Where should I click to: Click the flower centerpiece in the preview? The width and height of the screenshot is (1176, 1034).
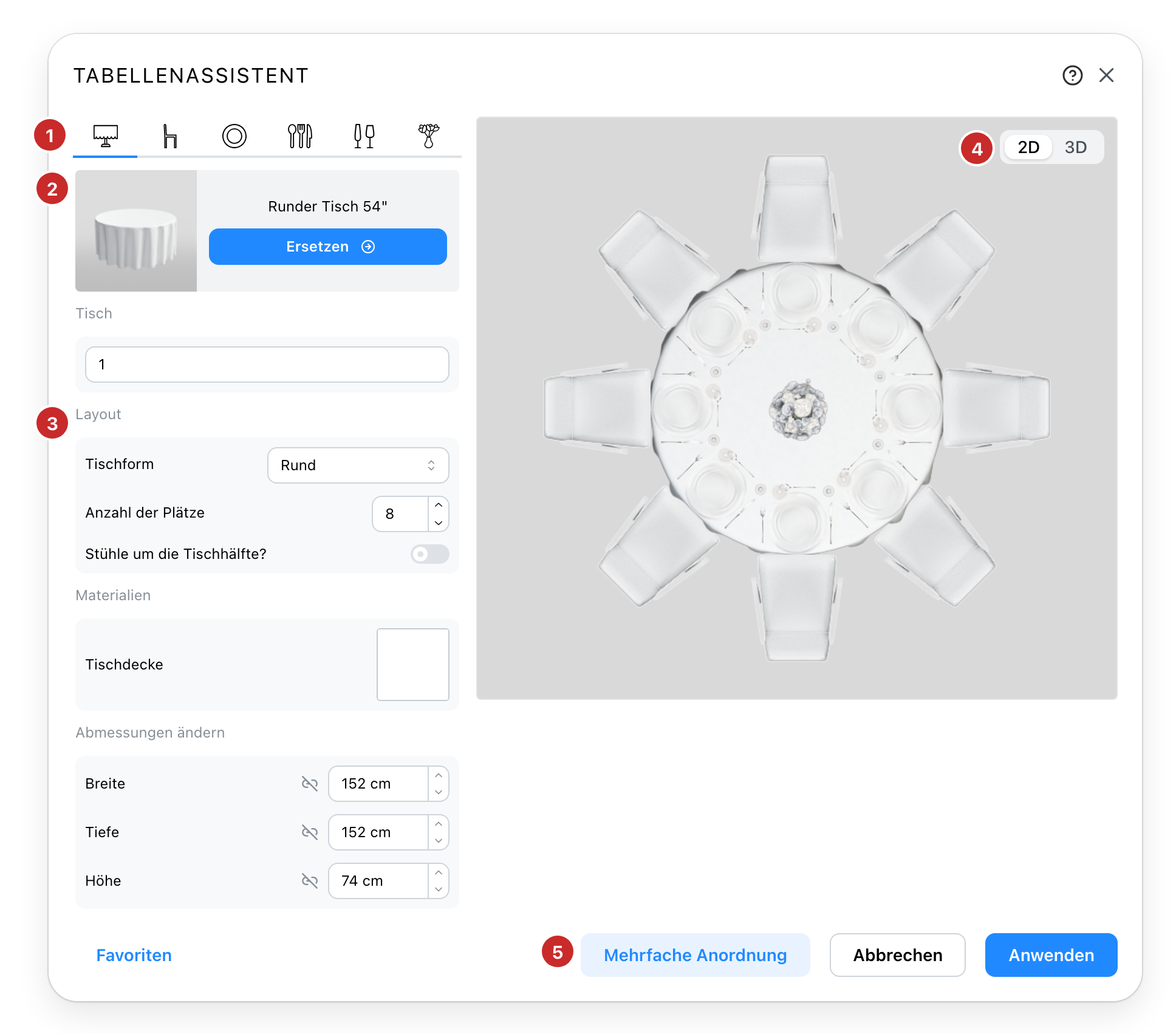tap(798, 409)
